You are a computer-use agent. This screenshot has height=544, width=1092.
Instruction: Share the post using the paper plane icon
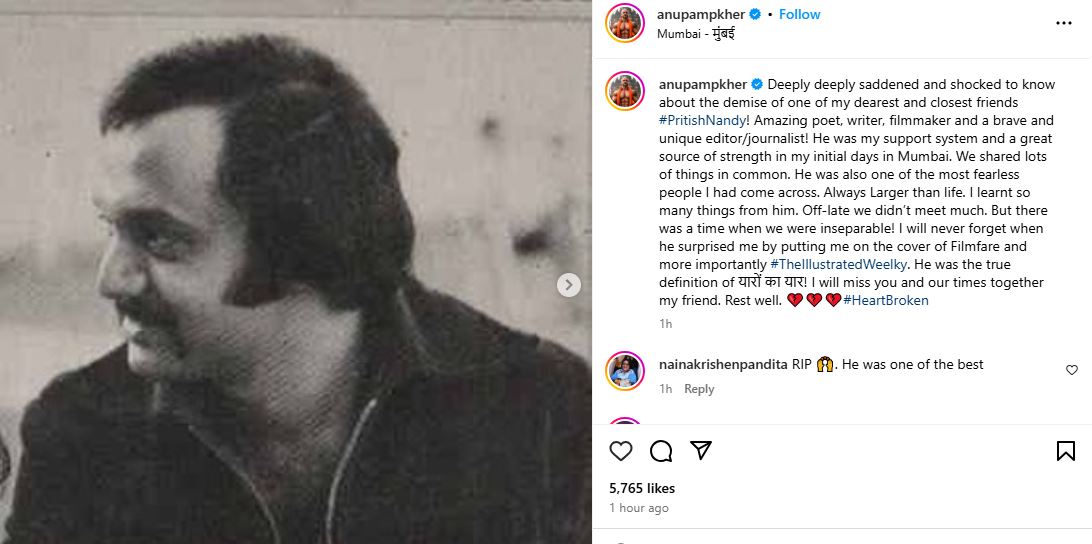(701, 451)
